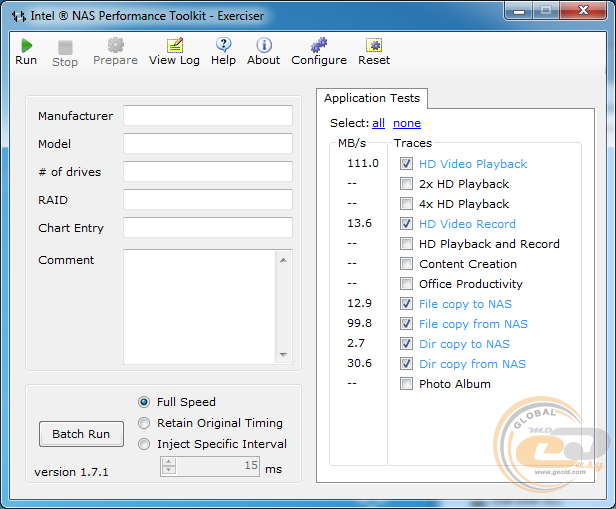Image resolution: width=616 pixels, height=509 pixels.
Task: Open the Configure gears icon
Action: 319,45
